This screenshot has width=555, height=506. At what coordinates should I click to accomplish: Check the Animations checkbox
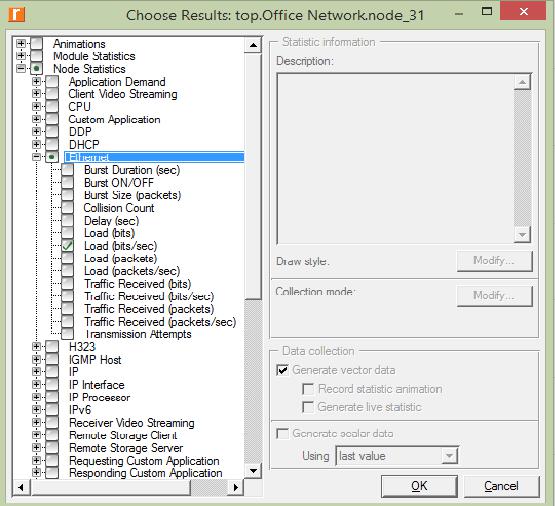(36, 43)
